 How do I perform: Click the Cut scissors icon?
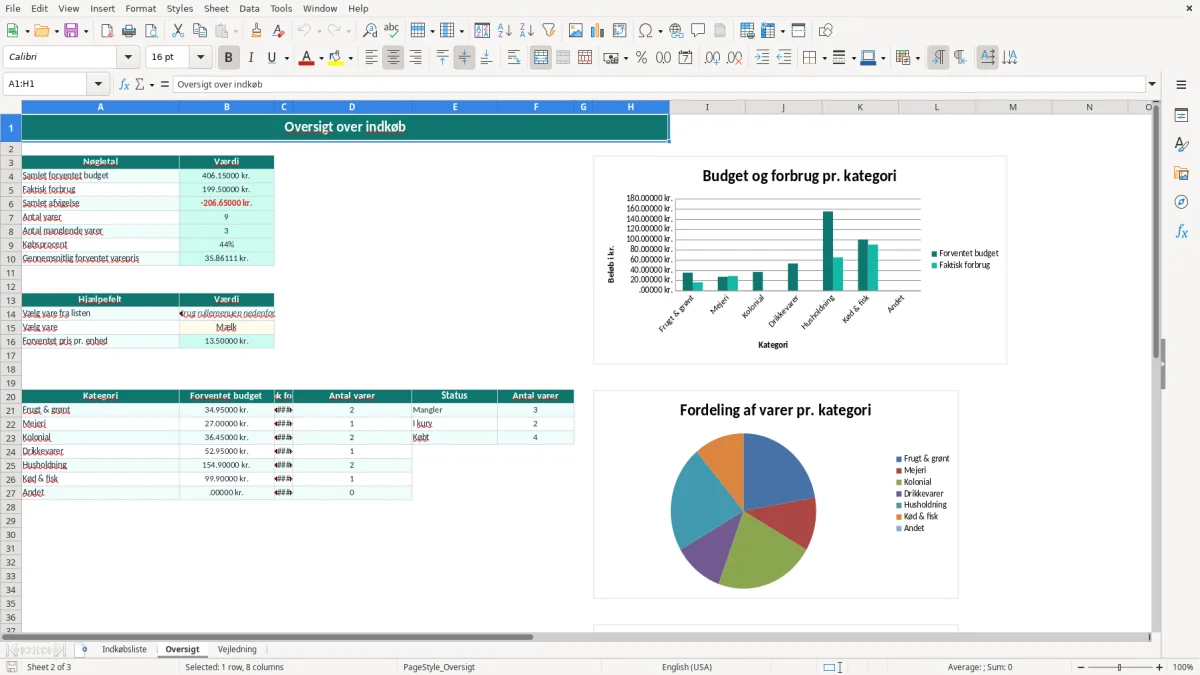coord(178,31)
